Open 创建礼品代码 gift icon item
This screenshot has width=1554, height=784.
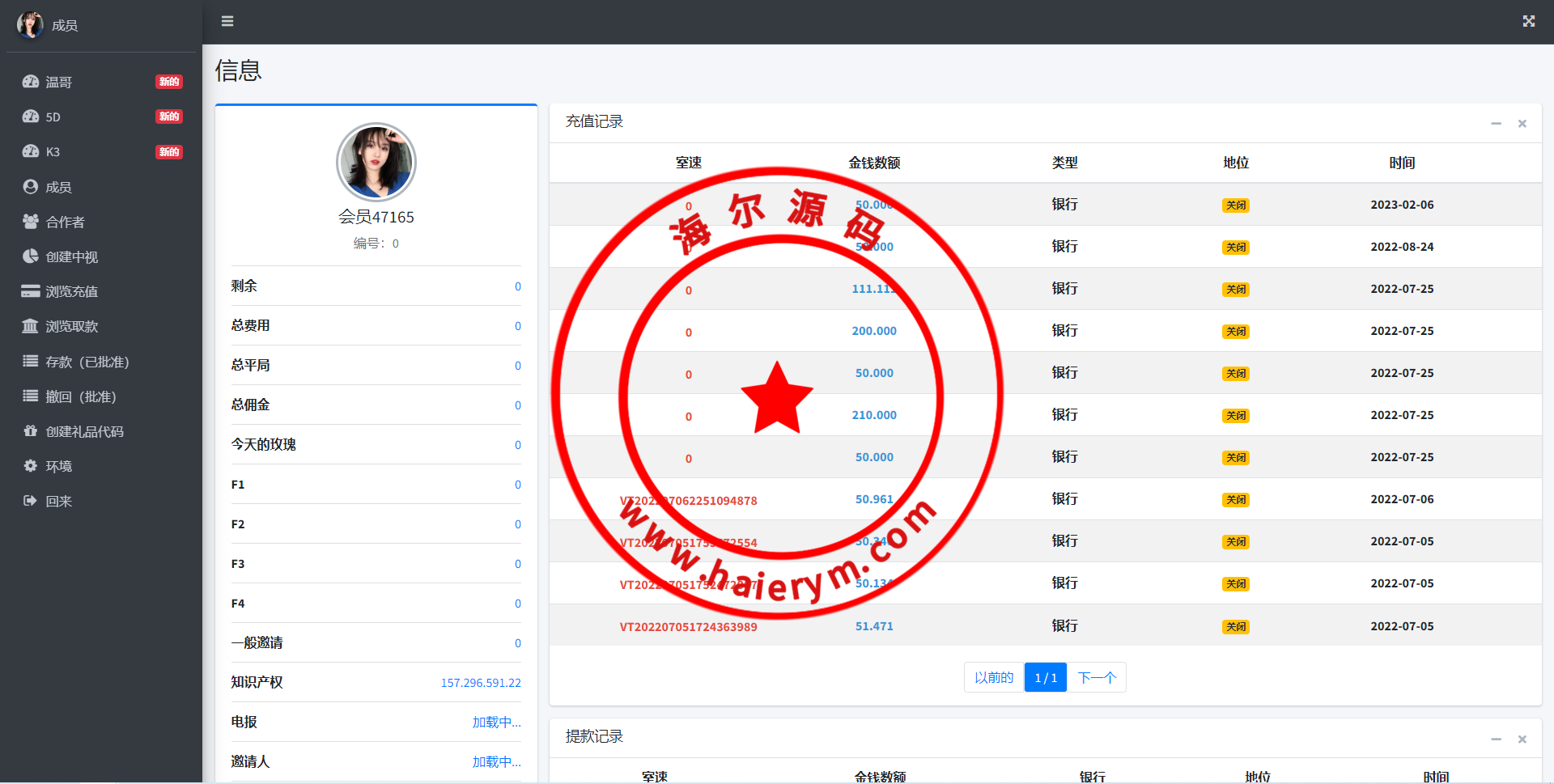31,431
